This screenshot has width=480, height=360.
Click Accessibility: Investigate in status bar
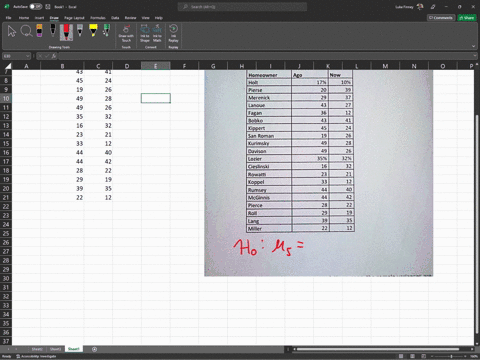(x=36, y=356)
